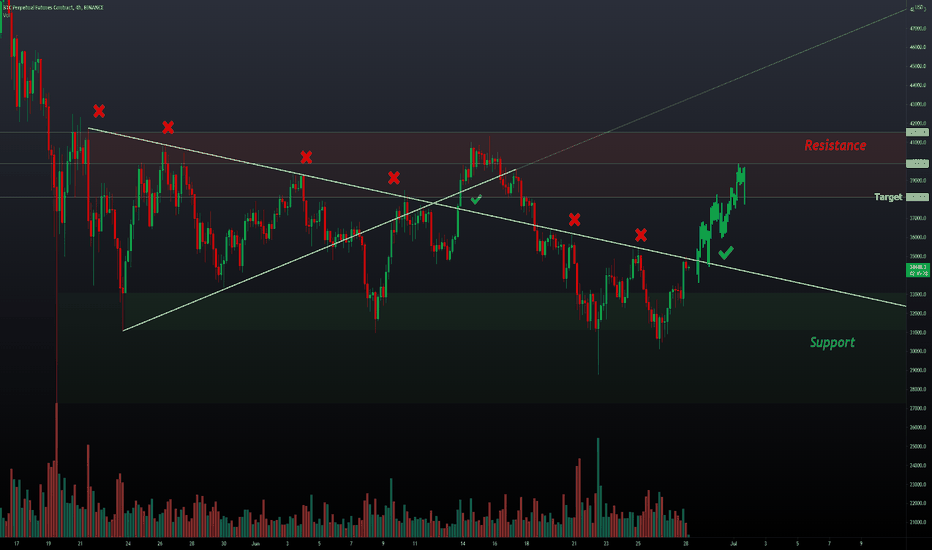
Task: Click the 17 date label on time axis
Action: (x=17, y=543)
